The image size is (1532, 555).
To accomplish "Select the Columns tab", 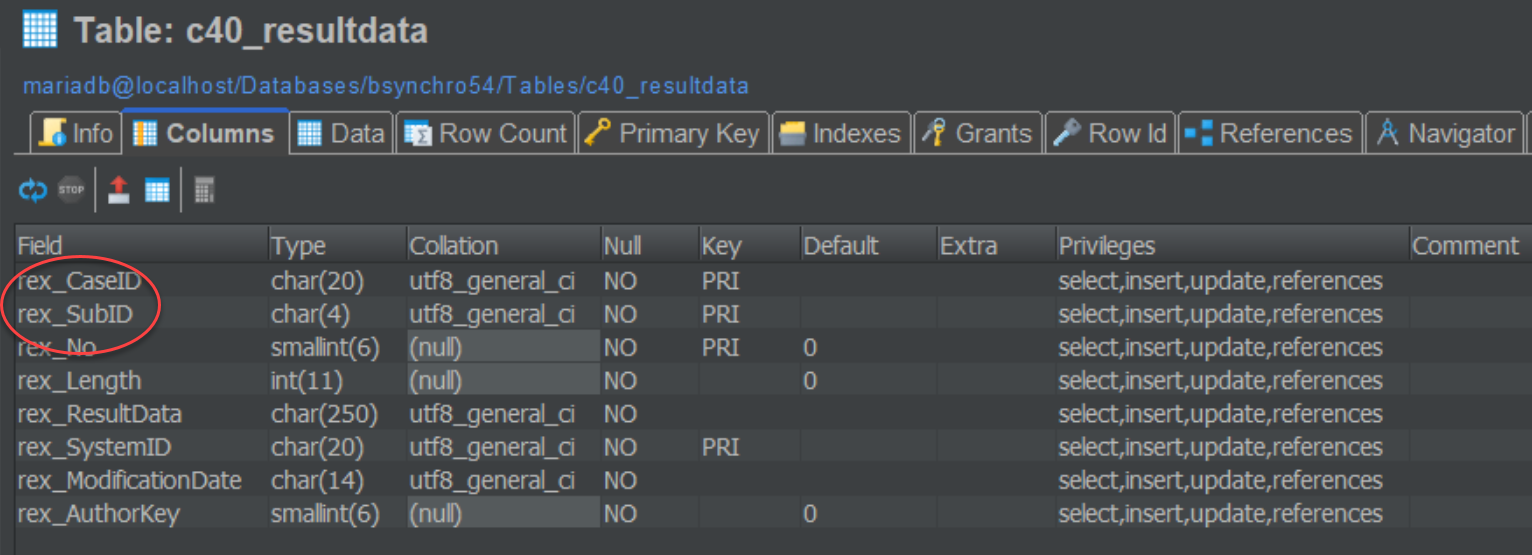I will (204, 133).
